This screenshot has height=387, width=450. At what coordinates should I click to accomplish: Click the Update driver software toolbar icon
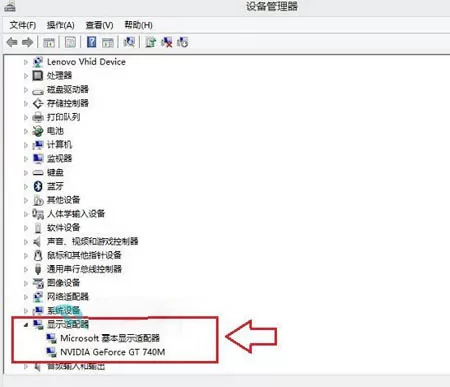tap(151, 42)
